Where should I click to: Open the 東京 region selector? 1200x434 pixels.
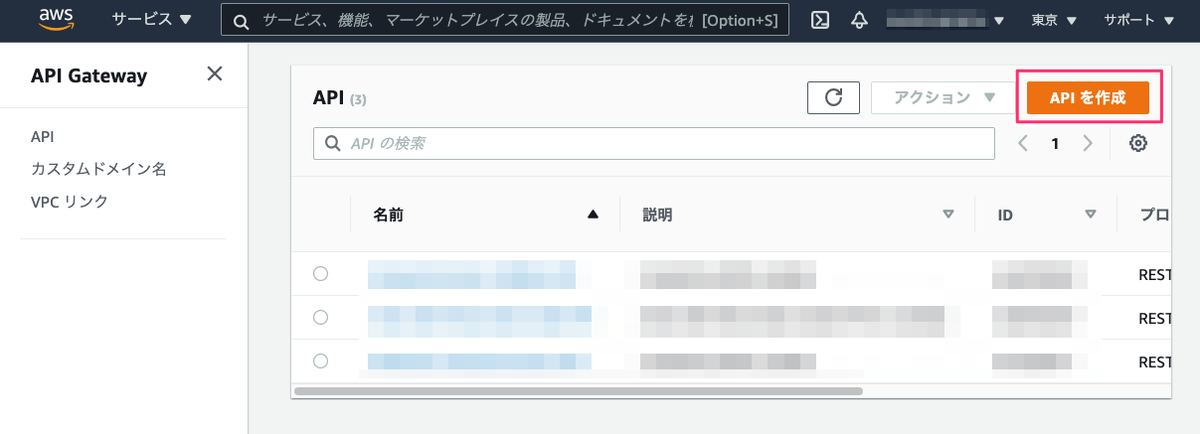(x=1053, y=20)
